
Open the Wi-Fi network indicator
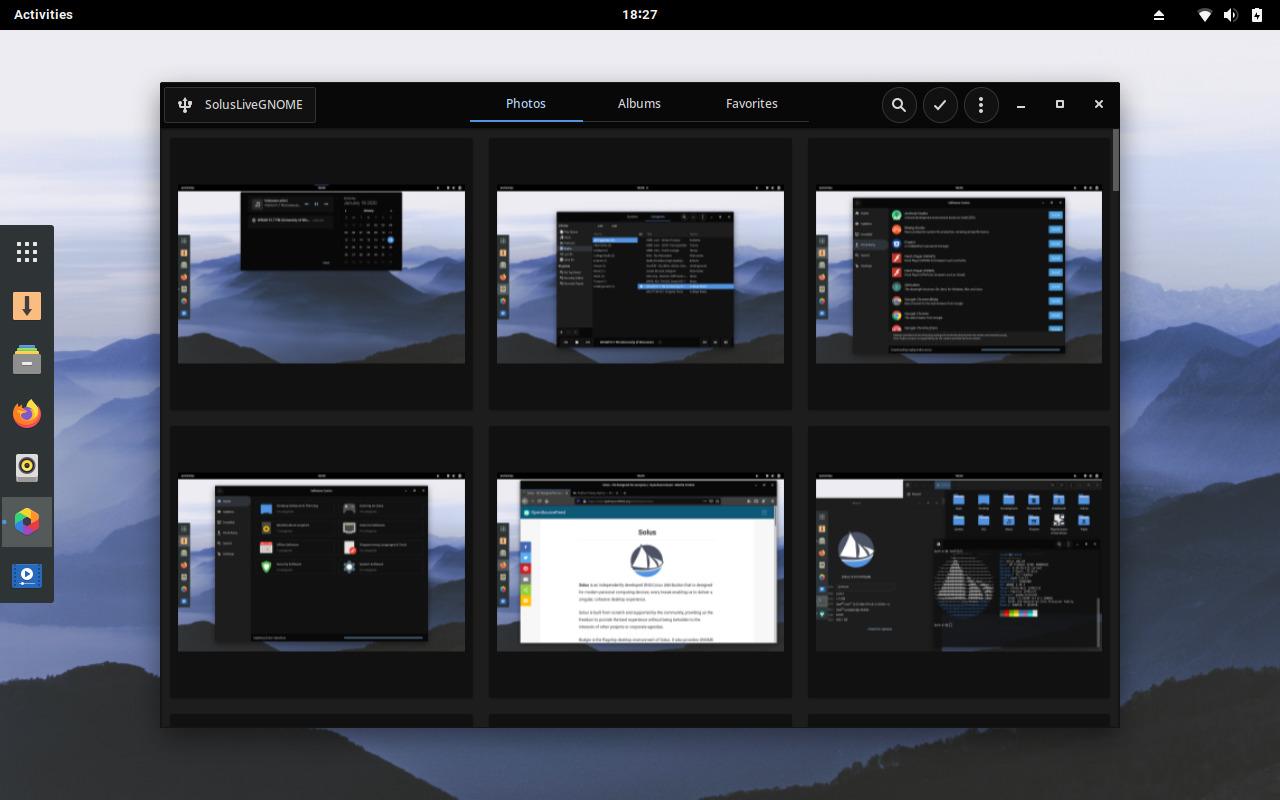point(1206,15)
